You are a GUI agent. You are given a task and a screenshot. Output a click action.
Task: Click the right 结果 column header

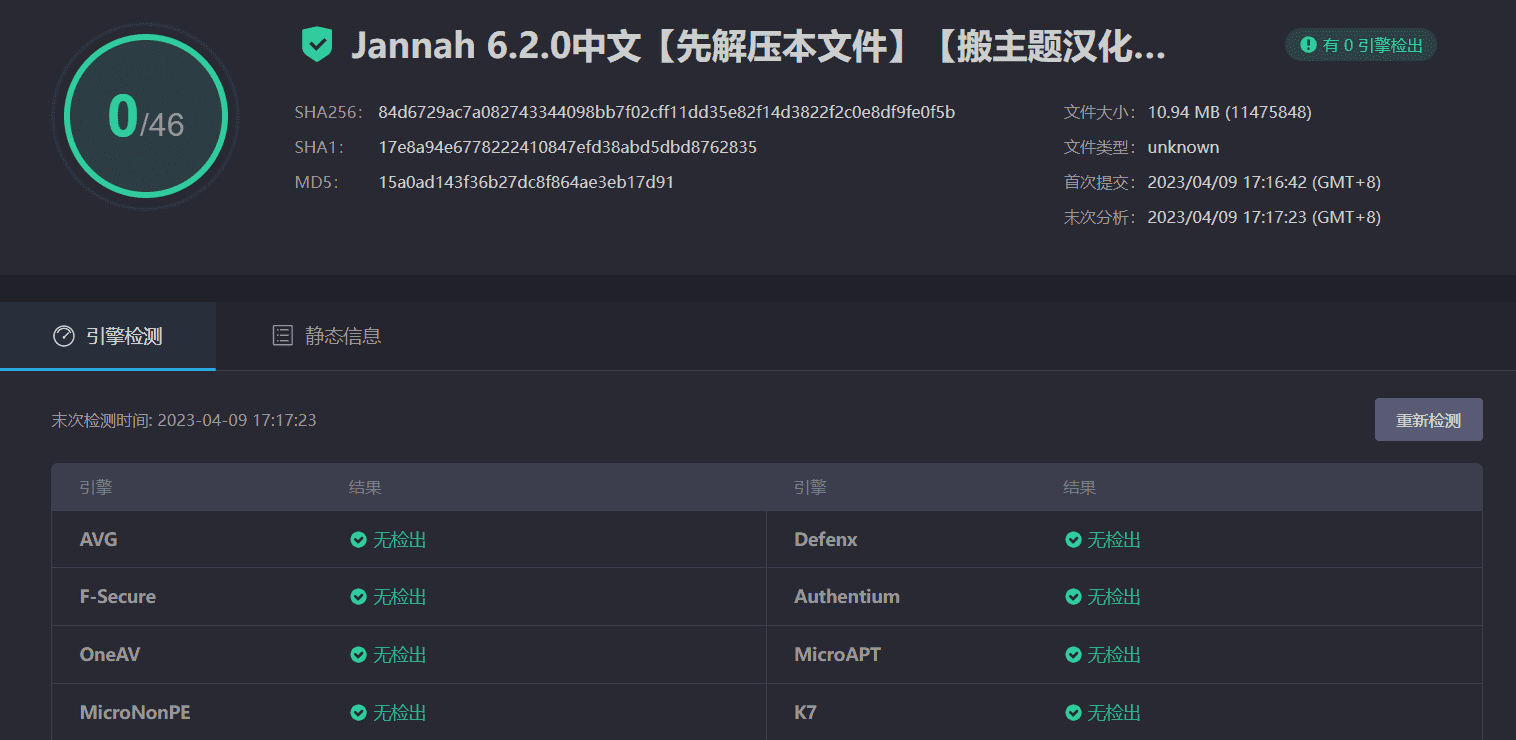click(1080, 488)
